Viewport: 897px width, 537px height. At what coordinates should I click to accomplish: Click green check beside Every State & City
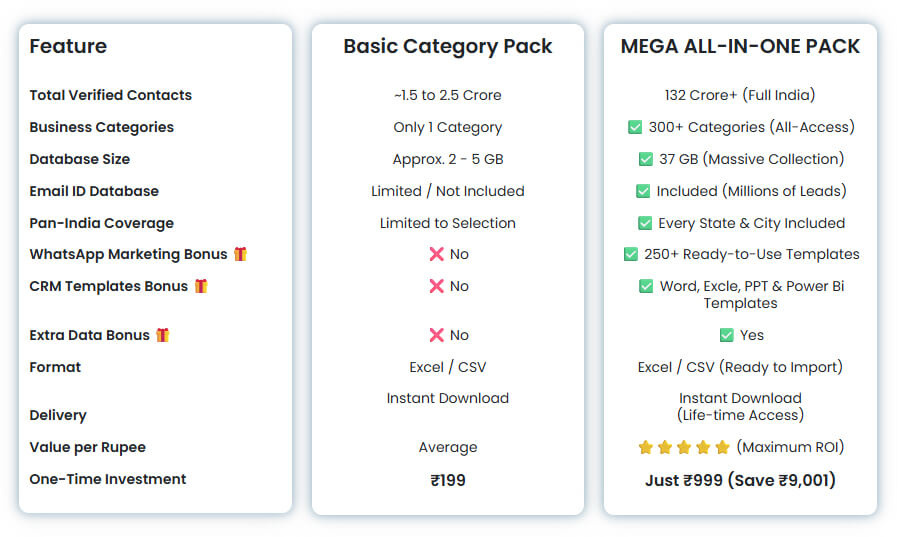point(645,223)
